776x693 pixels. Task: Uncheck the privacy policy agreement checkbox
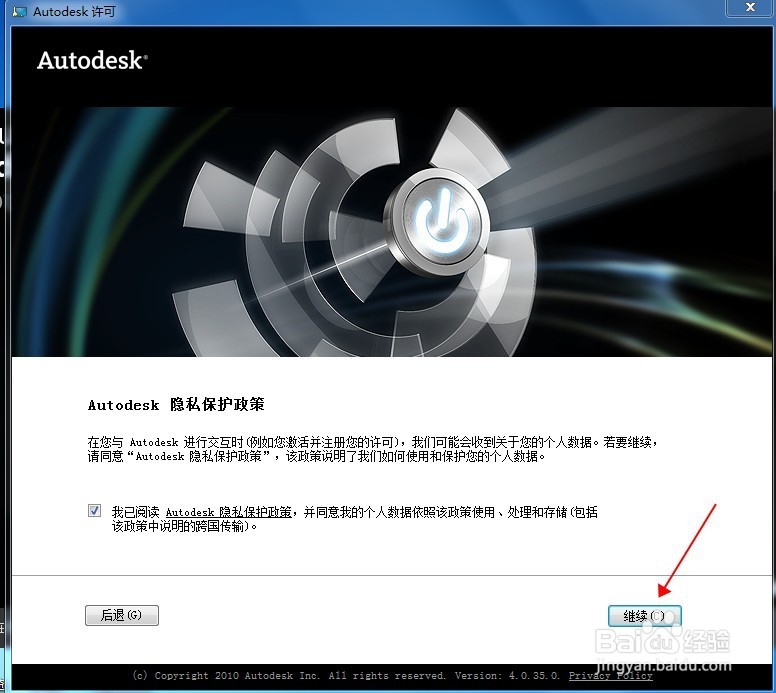coord(94,510)
